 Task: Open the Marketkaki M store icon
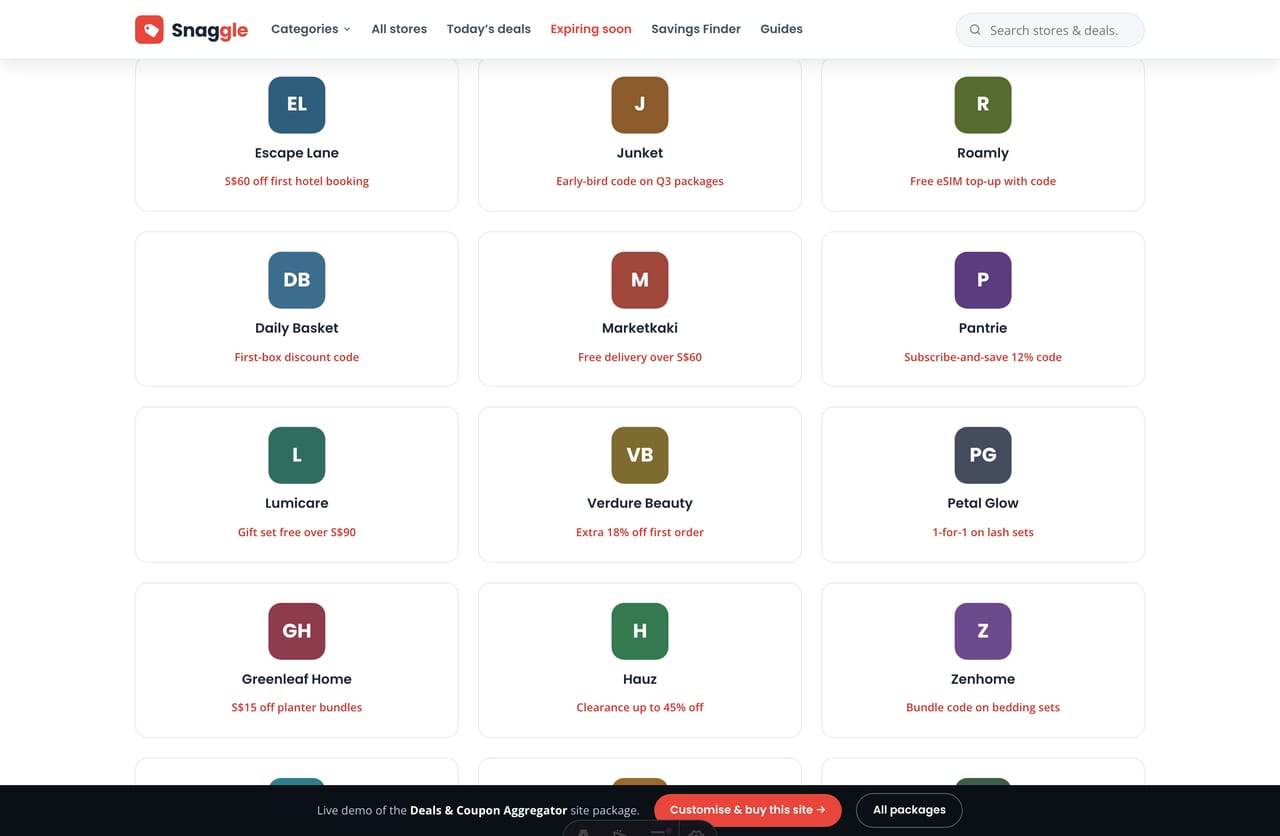click(x=640, y=280)
